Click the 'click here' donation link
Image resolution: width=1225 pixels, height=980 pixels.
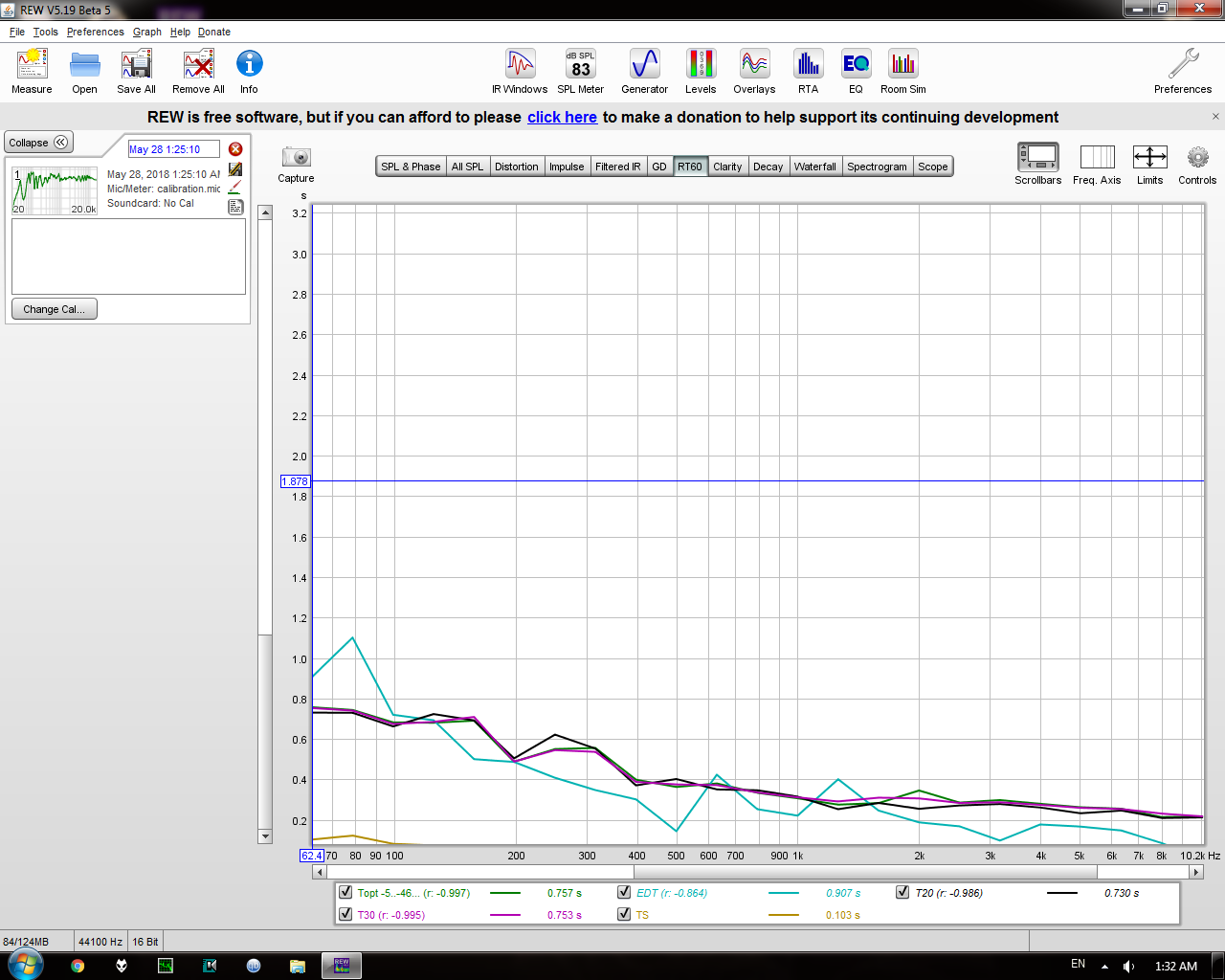[x=562, y=117]
